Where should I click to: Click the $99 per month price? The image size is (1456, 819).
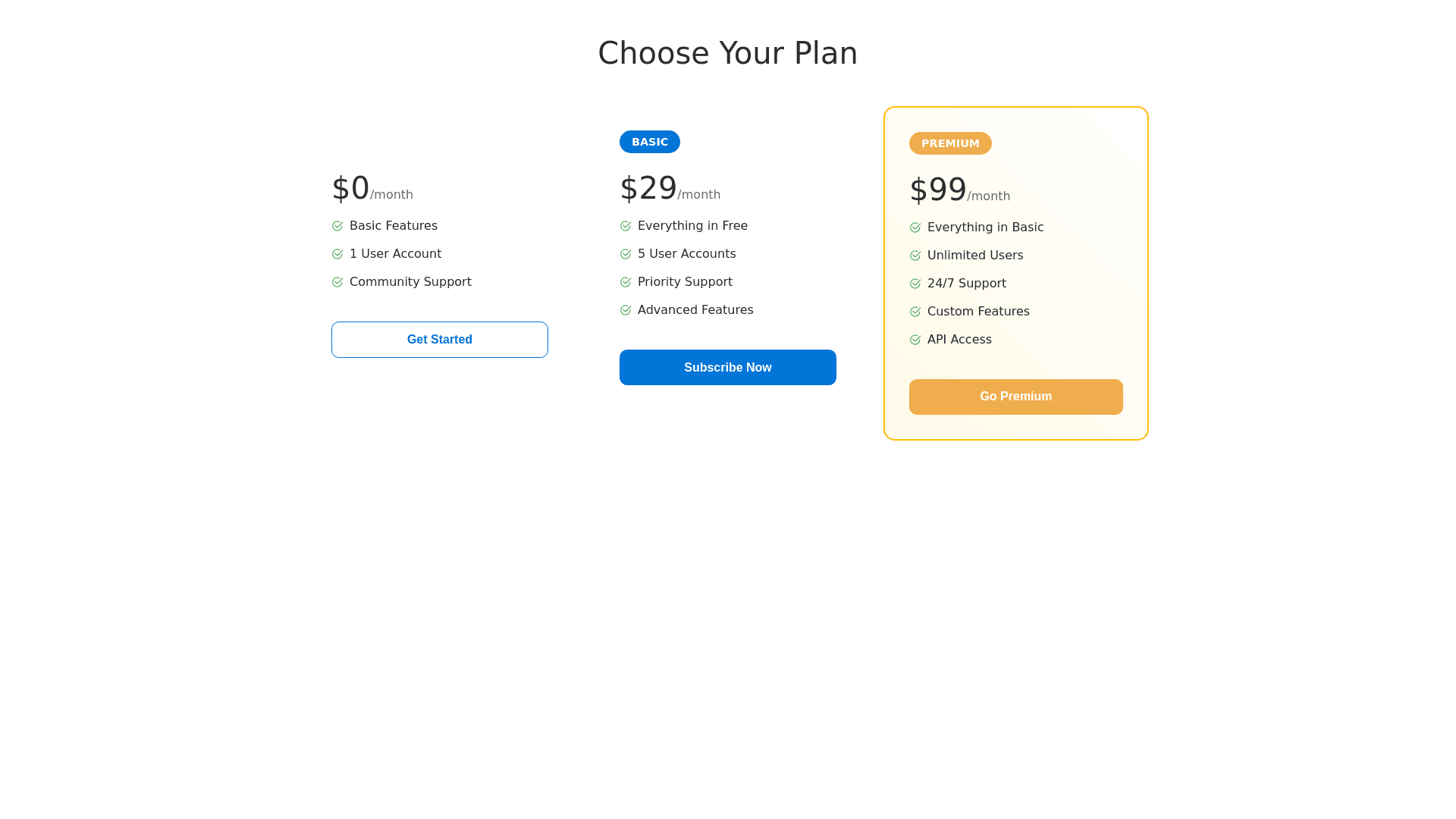click(959, 190)
